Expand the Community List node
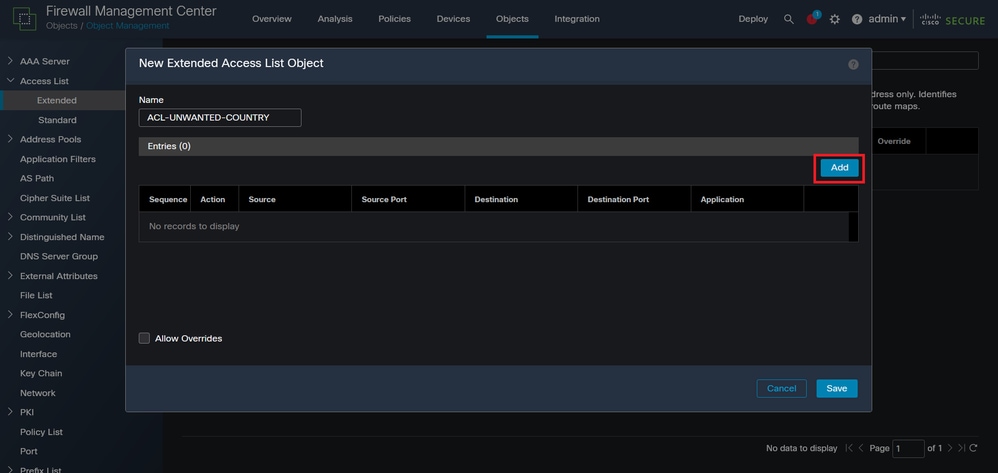998x473 pixels. 10,217
